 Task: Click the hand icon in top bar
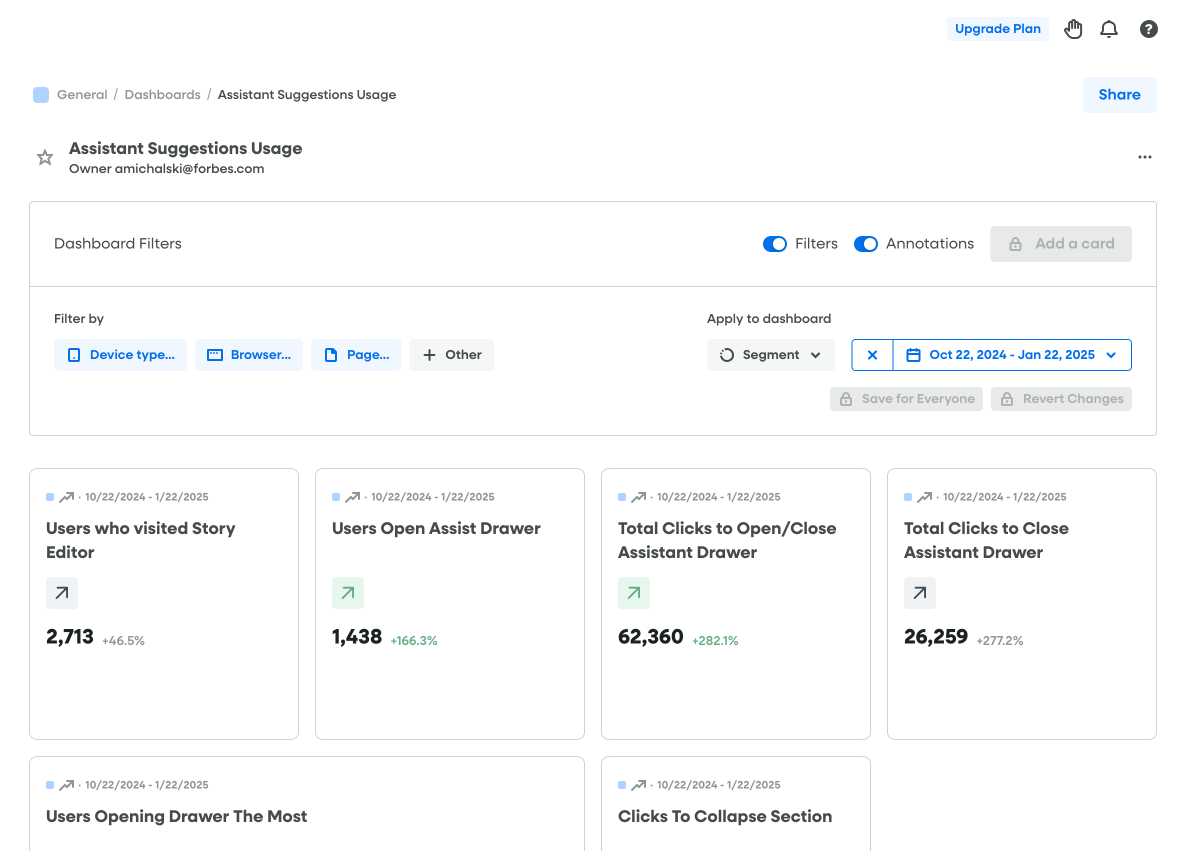pos(1073,29)
